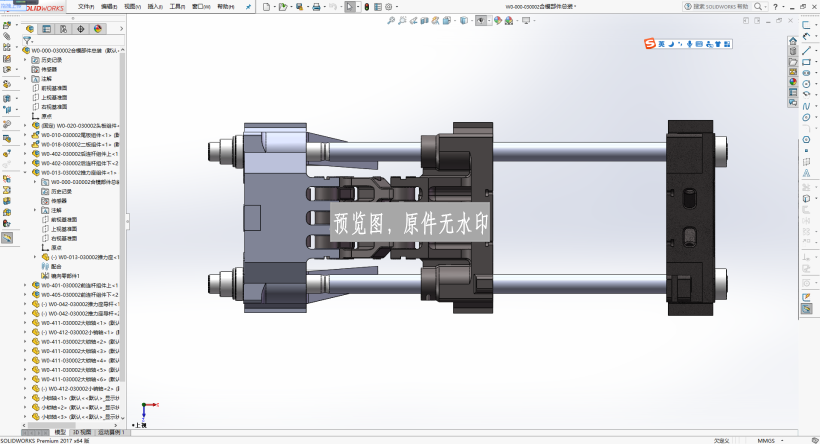Viewport: 820px width, 444px height.
Task: Open the File Explorer task pane icon
Action: click(793, 61)
